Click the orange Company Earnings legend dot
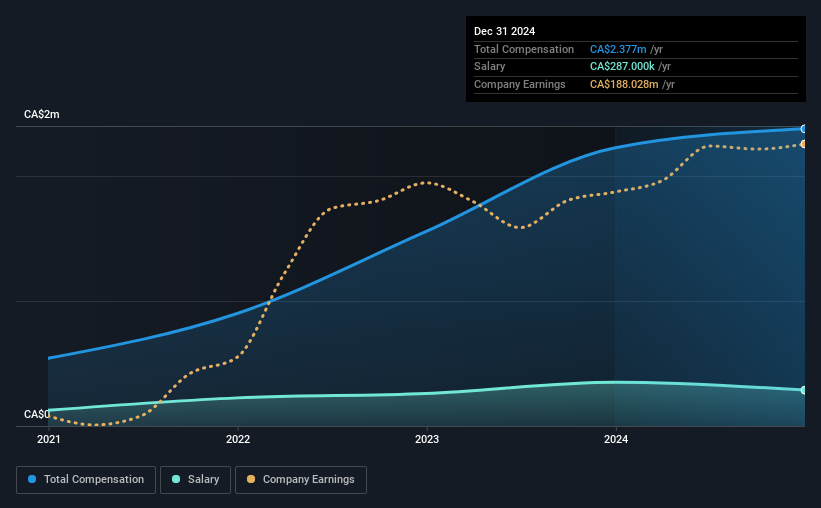This screenshot has height=508, width=821. [x=251, y=479]
